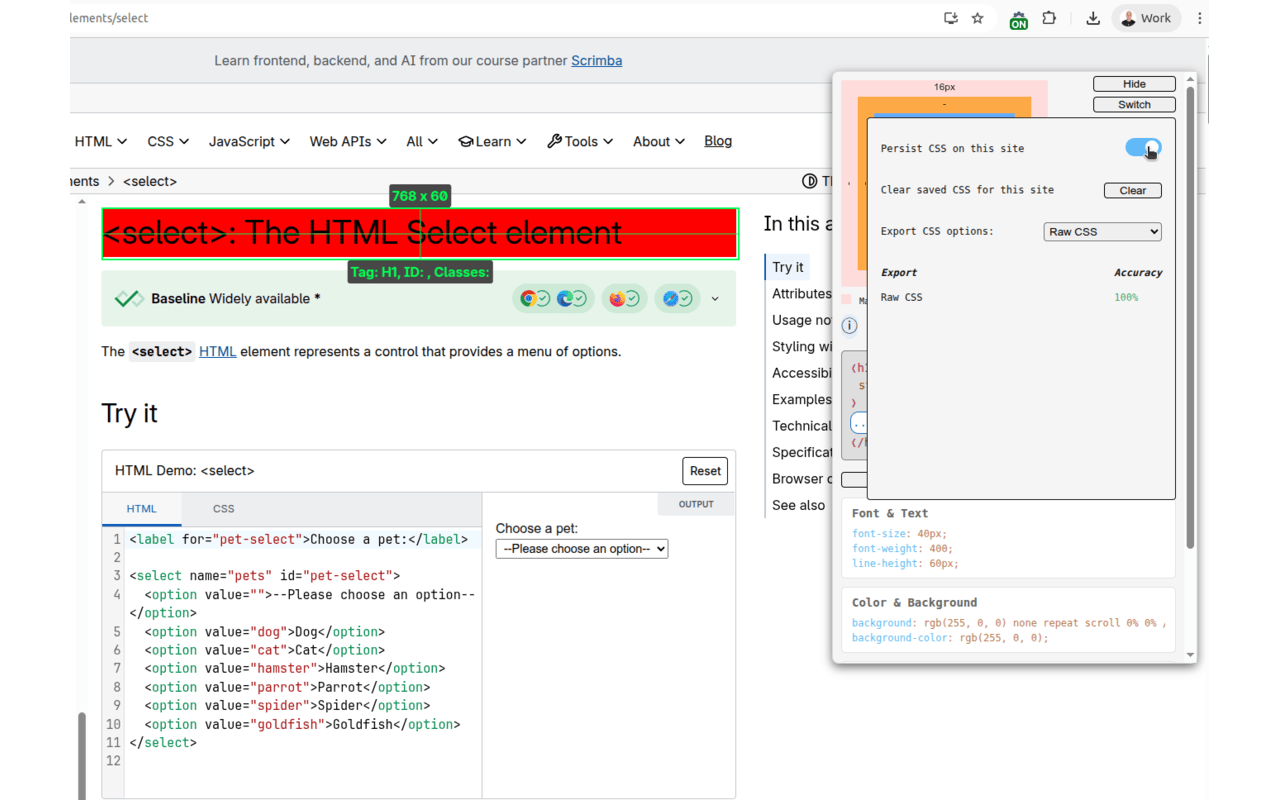
Task: Open the pet selection dropdown in the demo
Action: 581,548
